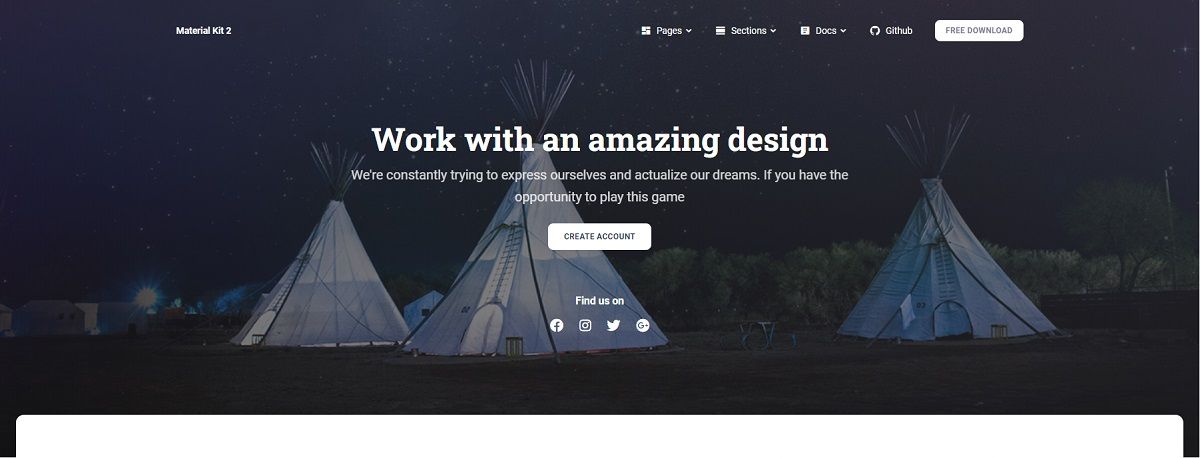1200x458 pixels.
Task: Click the list icon beside Sections
Action: pyautogui.click(x=720, y=31)
